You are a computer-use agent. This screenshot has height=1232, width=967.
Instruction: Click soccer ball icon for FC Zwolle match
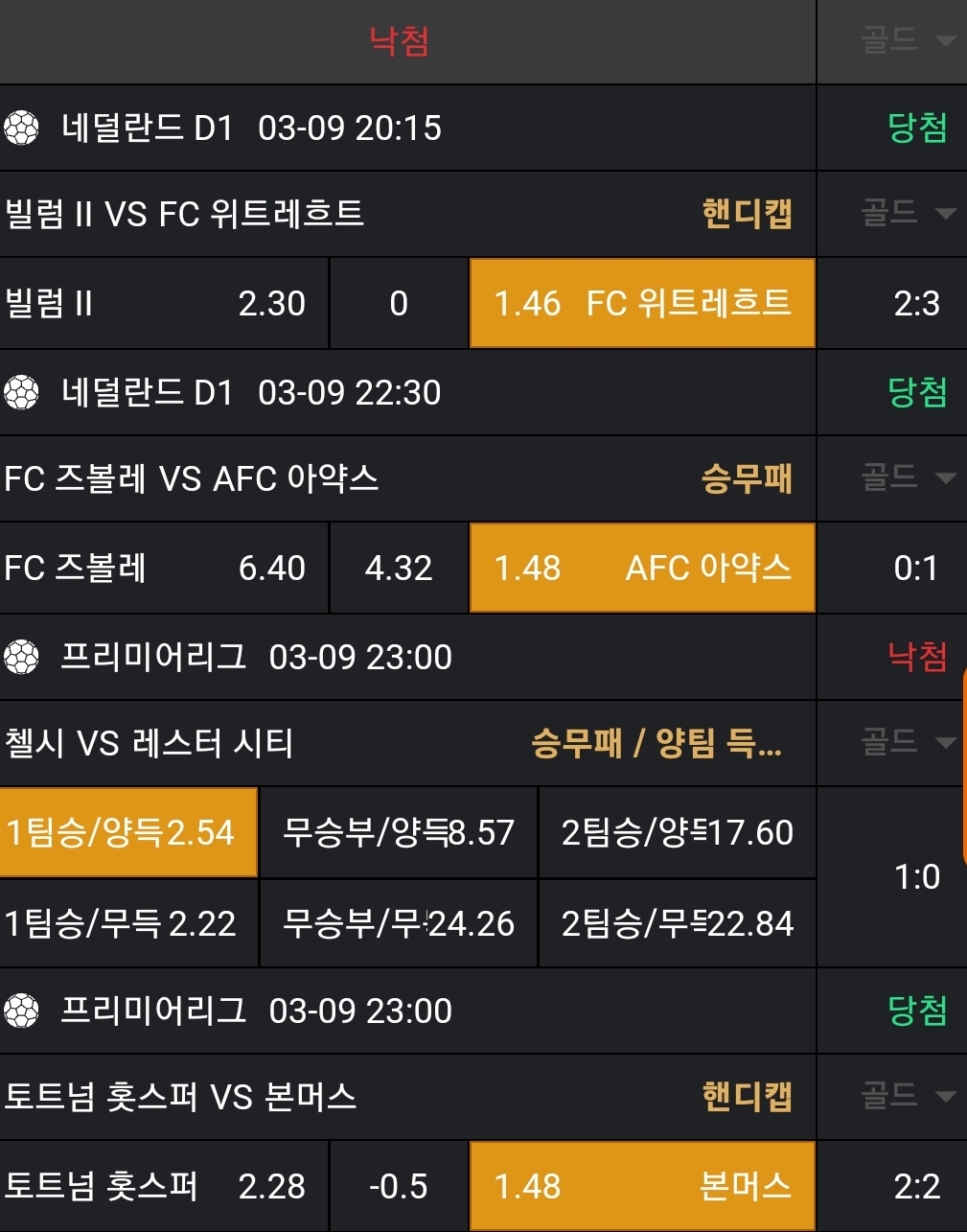click(21, 392)
